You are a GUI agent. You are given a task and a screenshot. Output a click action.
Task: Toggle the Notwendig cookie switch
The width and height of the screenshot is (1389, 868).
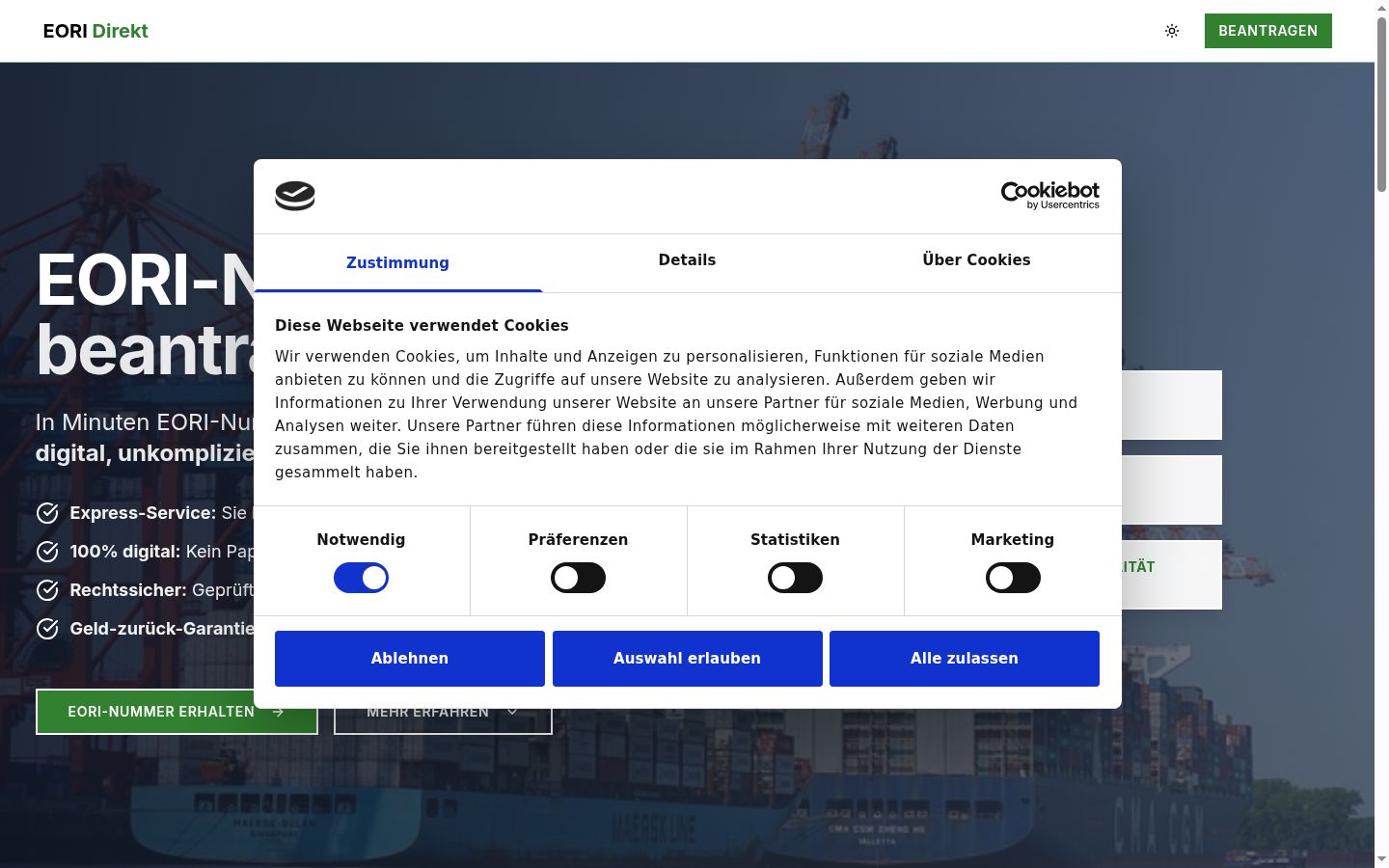[x=361, y=578]
